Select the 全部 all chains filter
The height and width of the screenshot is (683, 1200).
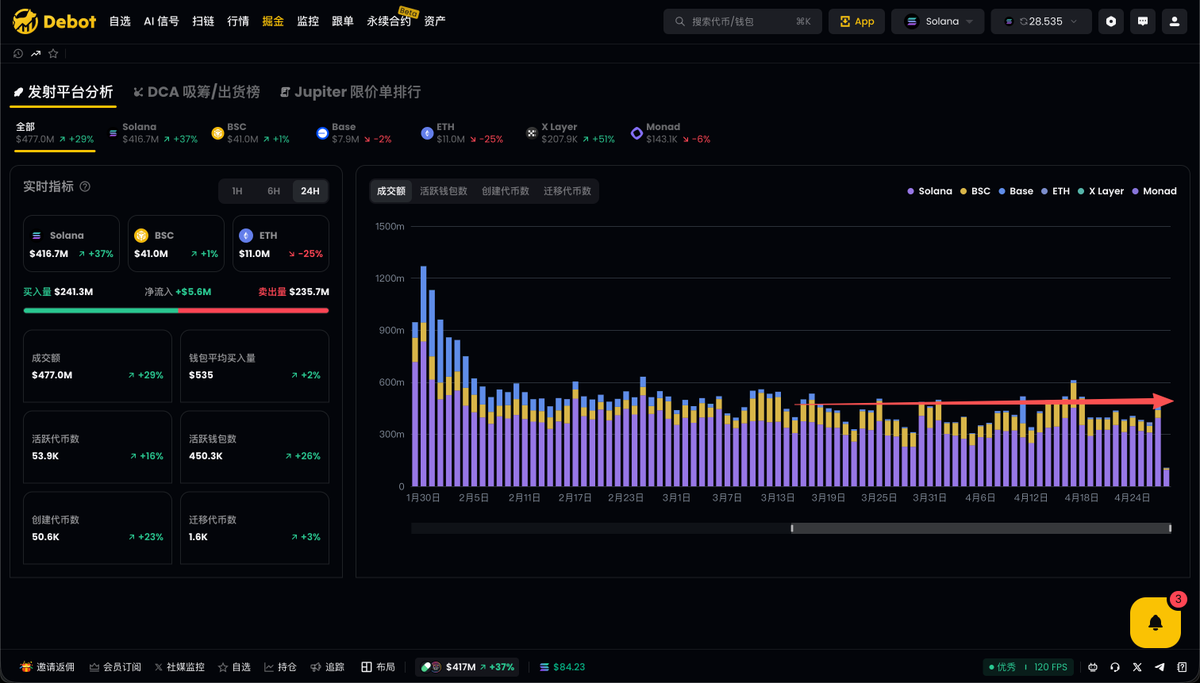pos(55,133)
